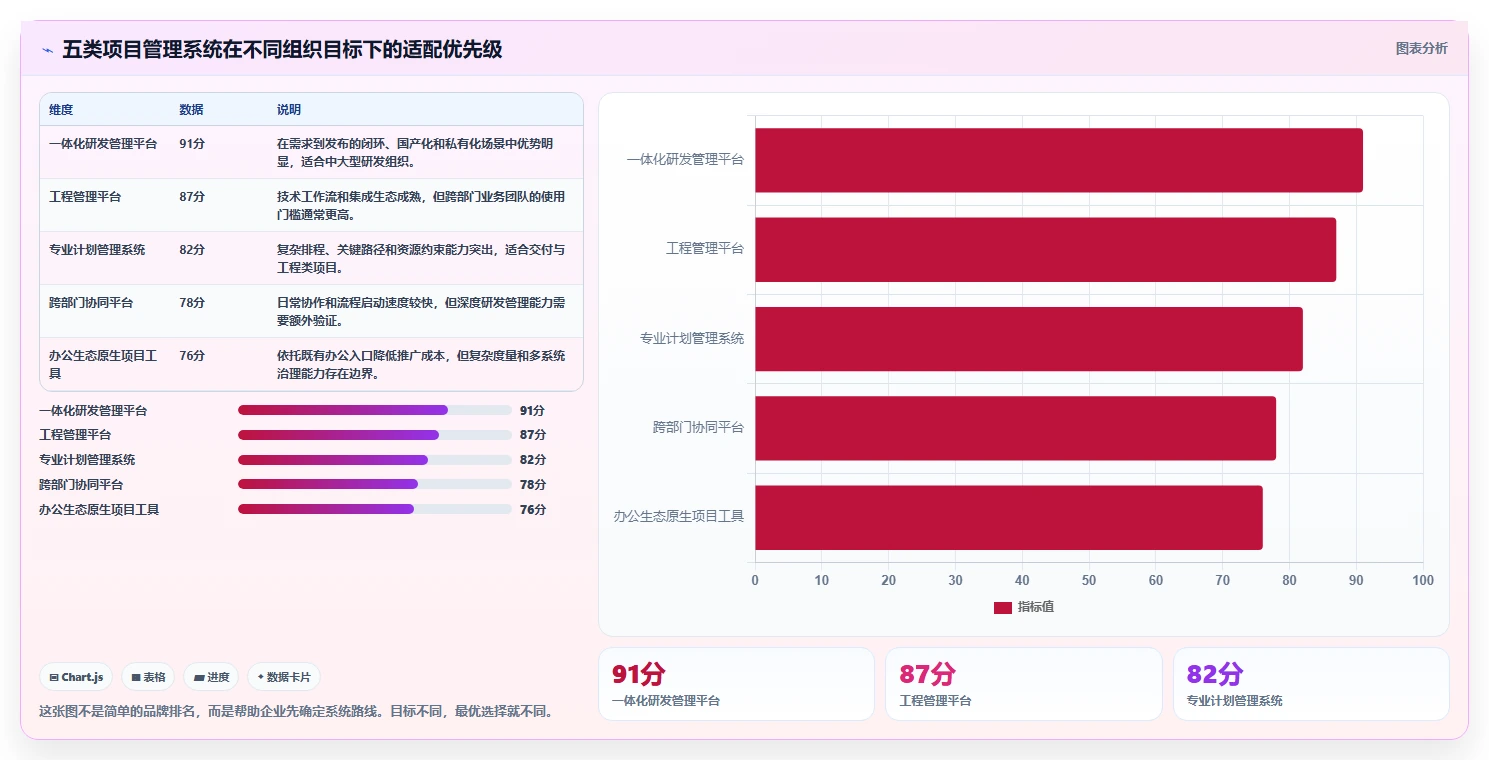Click the 专业计划管理系统 progress bar
Image resolution: width=1489 pixels, height=760 pixels.
click(x=375, y=460)
